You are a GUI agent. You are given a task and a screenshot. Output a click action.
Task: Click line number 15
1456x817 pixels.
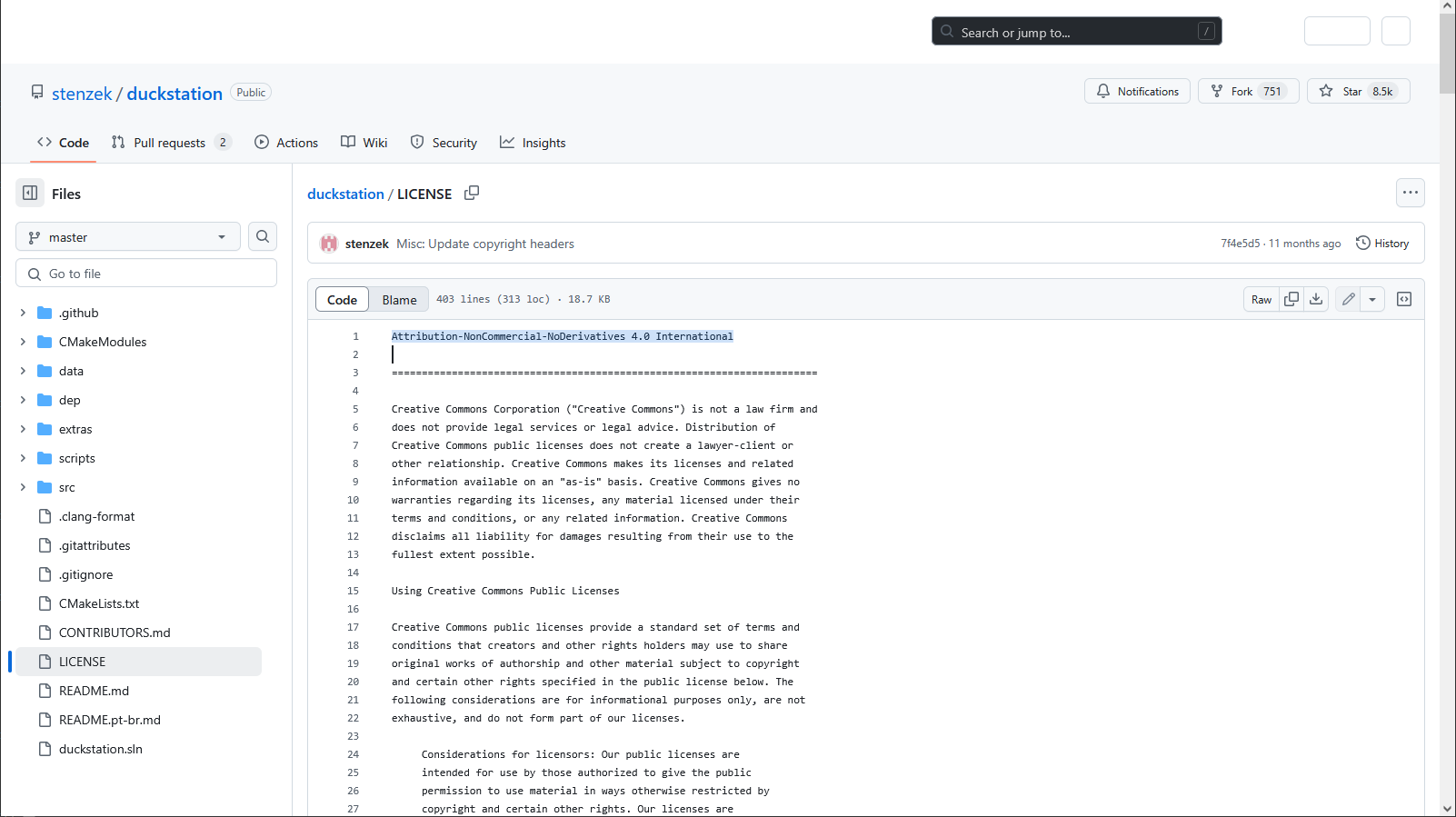tap(353, 591)
